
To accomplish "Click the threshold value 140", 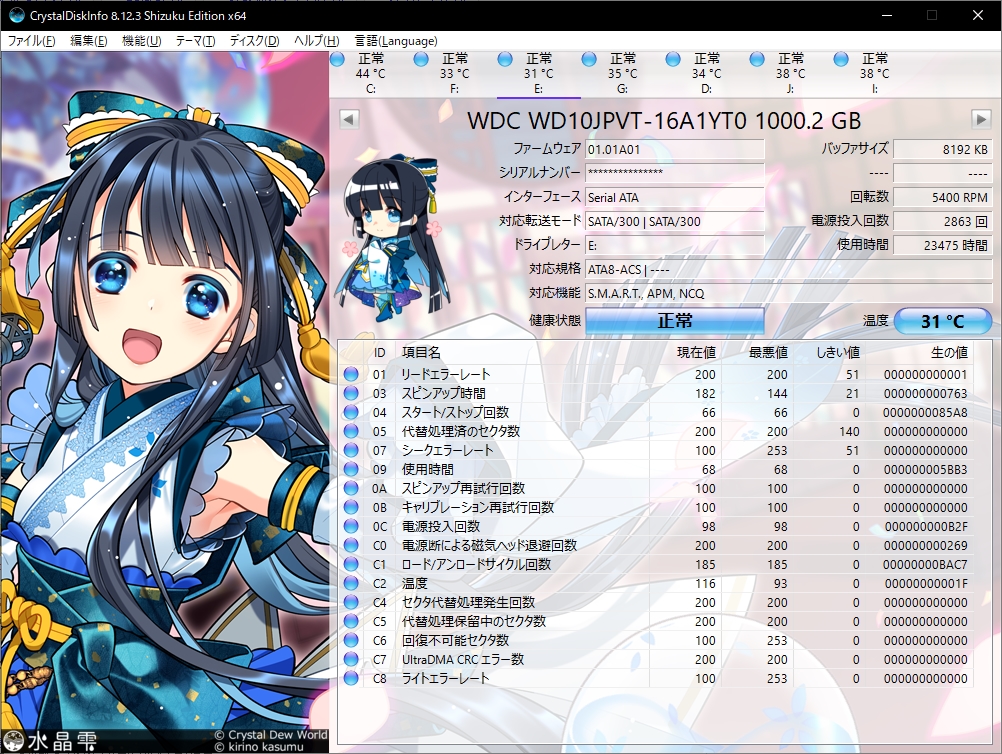I will [x=849, y=432].
